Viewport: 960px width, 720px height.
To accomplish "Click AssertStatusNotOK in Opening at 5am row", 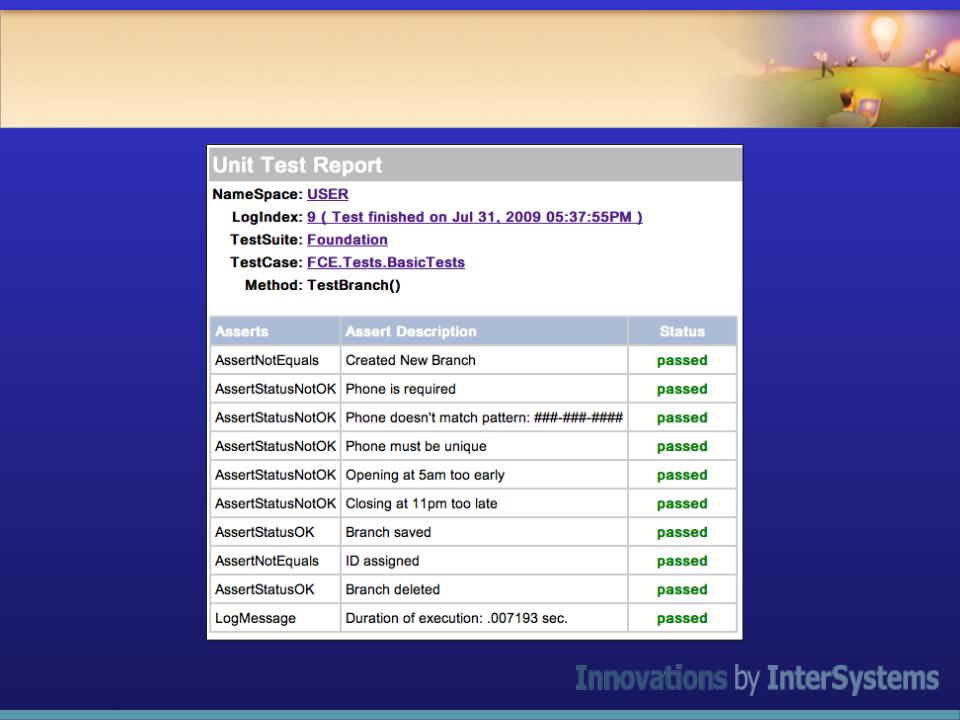I will pos(275,475).
